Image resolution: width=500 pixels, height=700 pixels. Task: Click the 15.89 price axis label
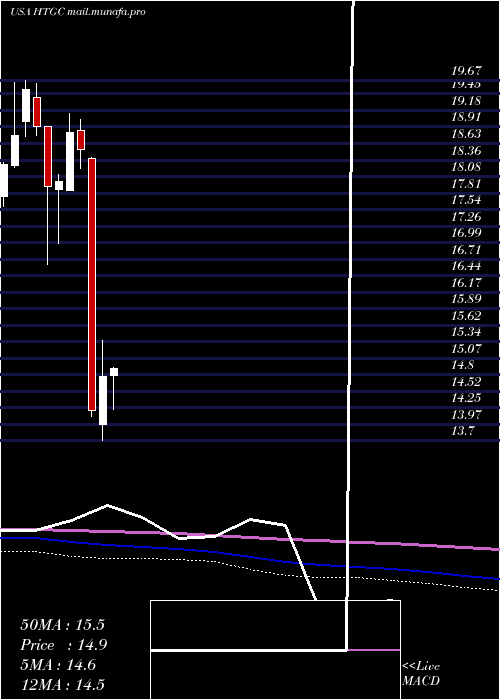466,300
